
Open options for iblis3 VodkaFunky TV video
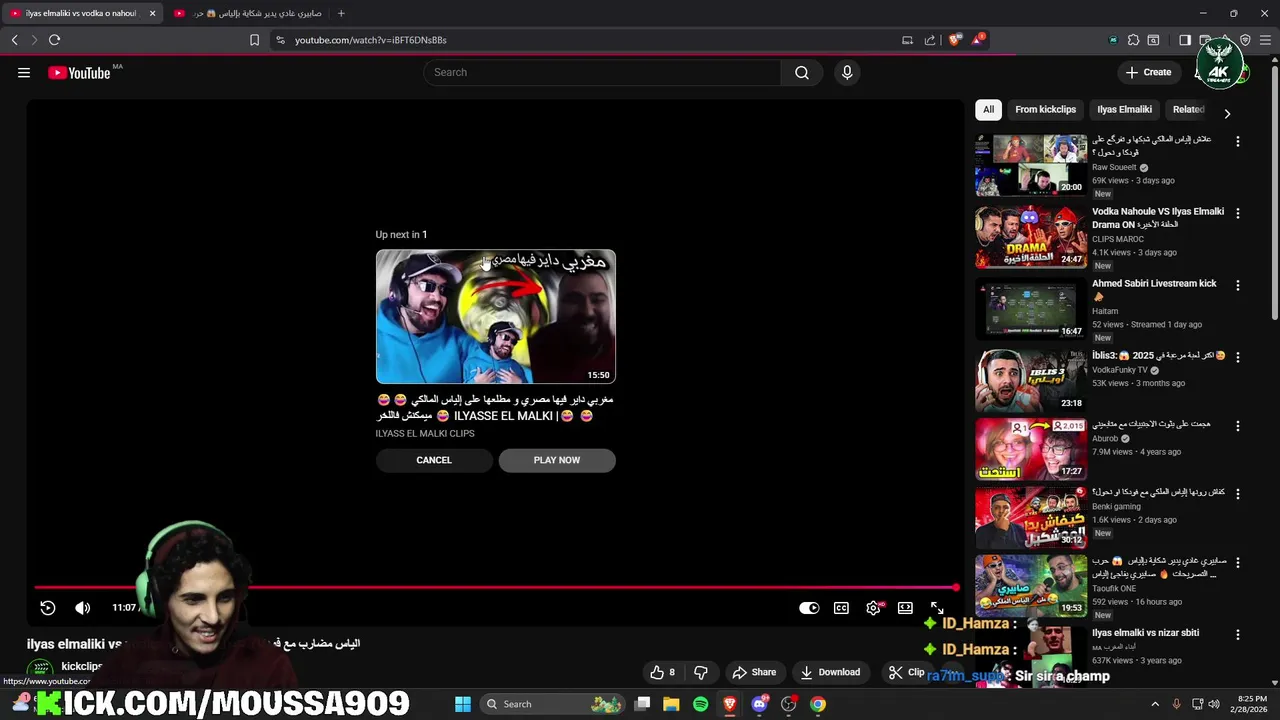(x=1237, y=357)
